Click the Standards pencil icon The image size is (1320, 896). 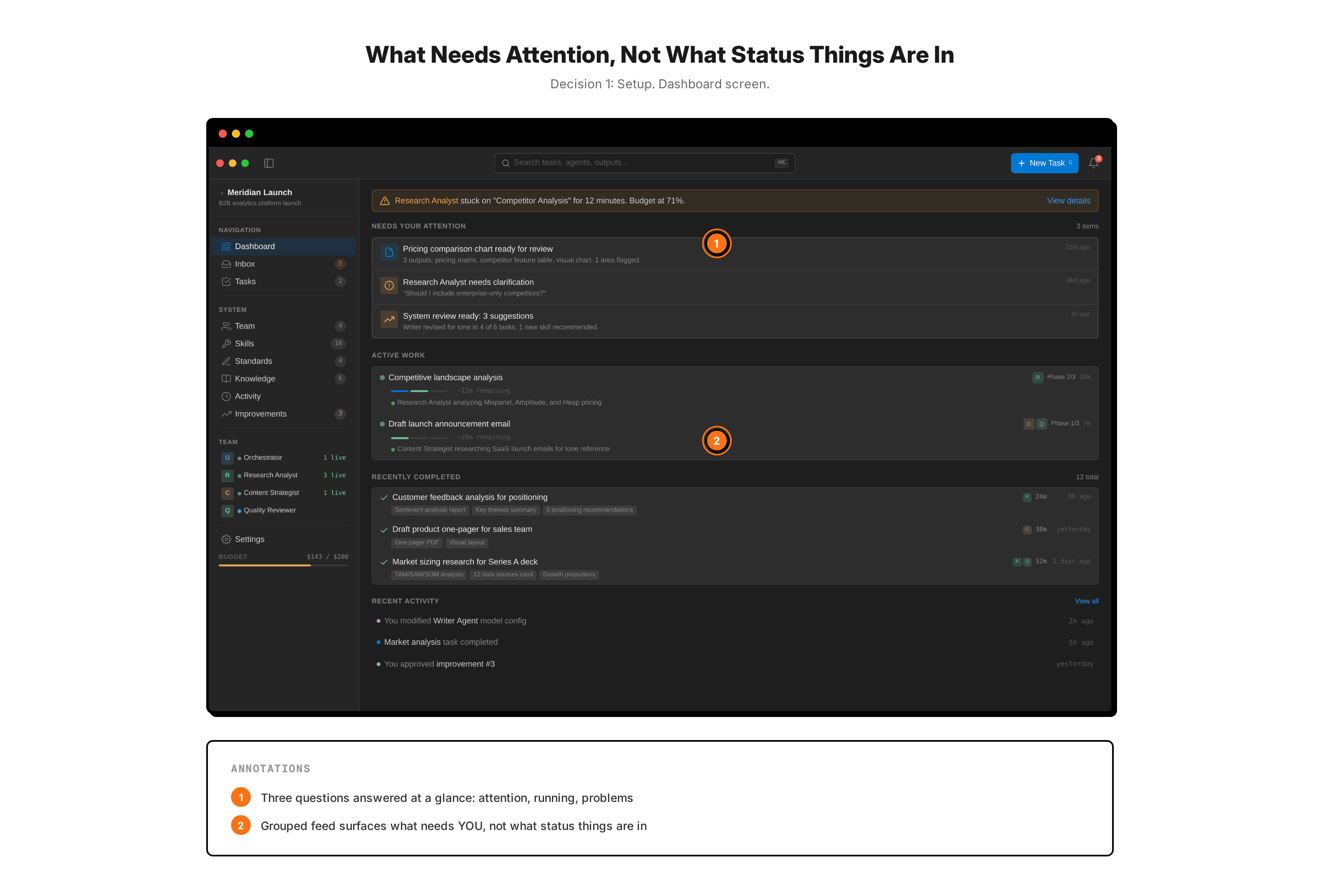(226, 361)
